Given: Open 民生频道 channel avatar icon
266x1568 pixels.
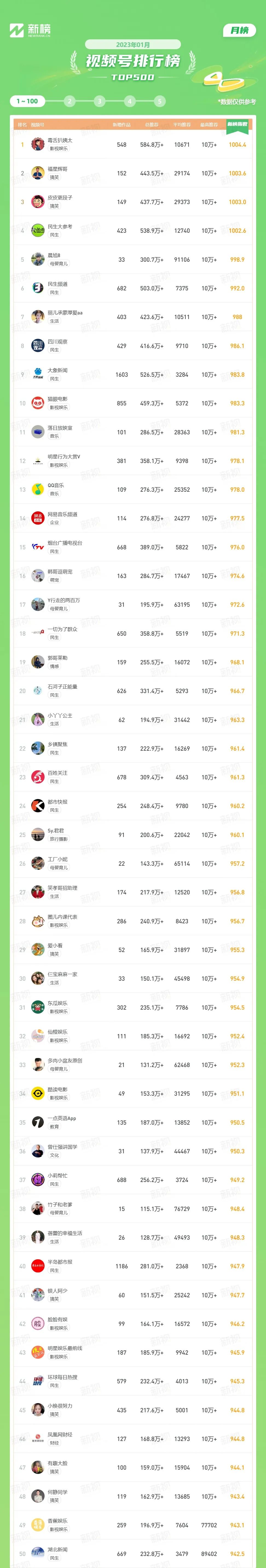Looking at the screenshot, I should point(38,288).
